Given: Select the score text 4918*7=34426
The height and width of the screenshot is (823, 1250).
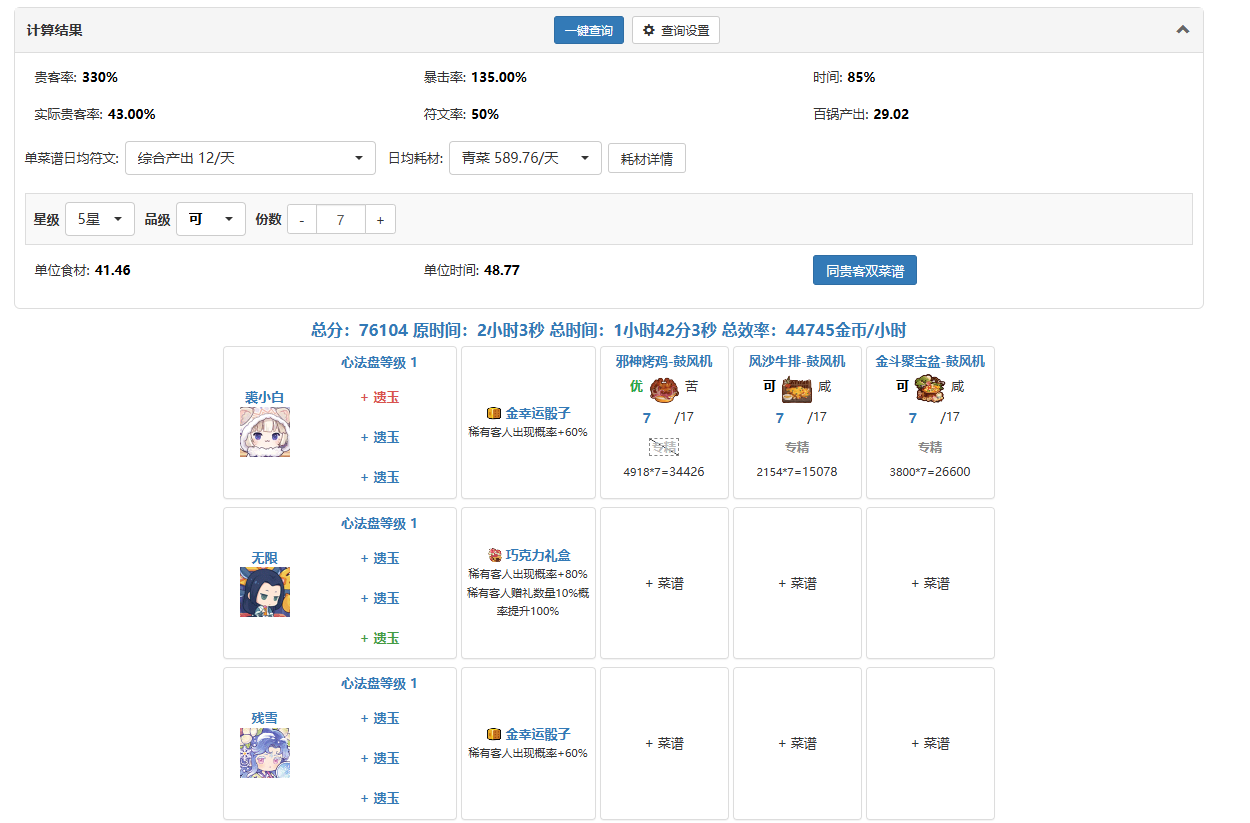Looking at the screenshot, I should (664, 472).
